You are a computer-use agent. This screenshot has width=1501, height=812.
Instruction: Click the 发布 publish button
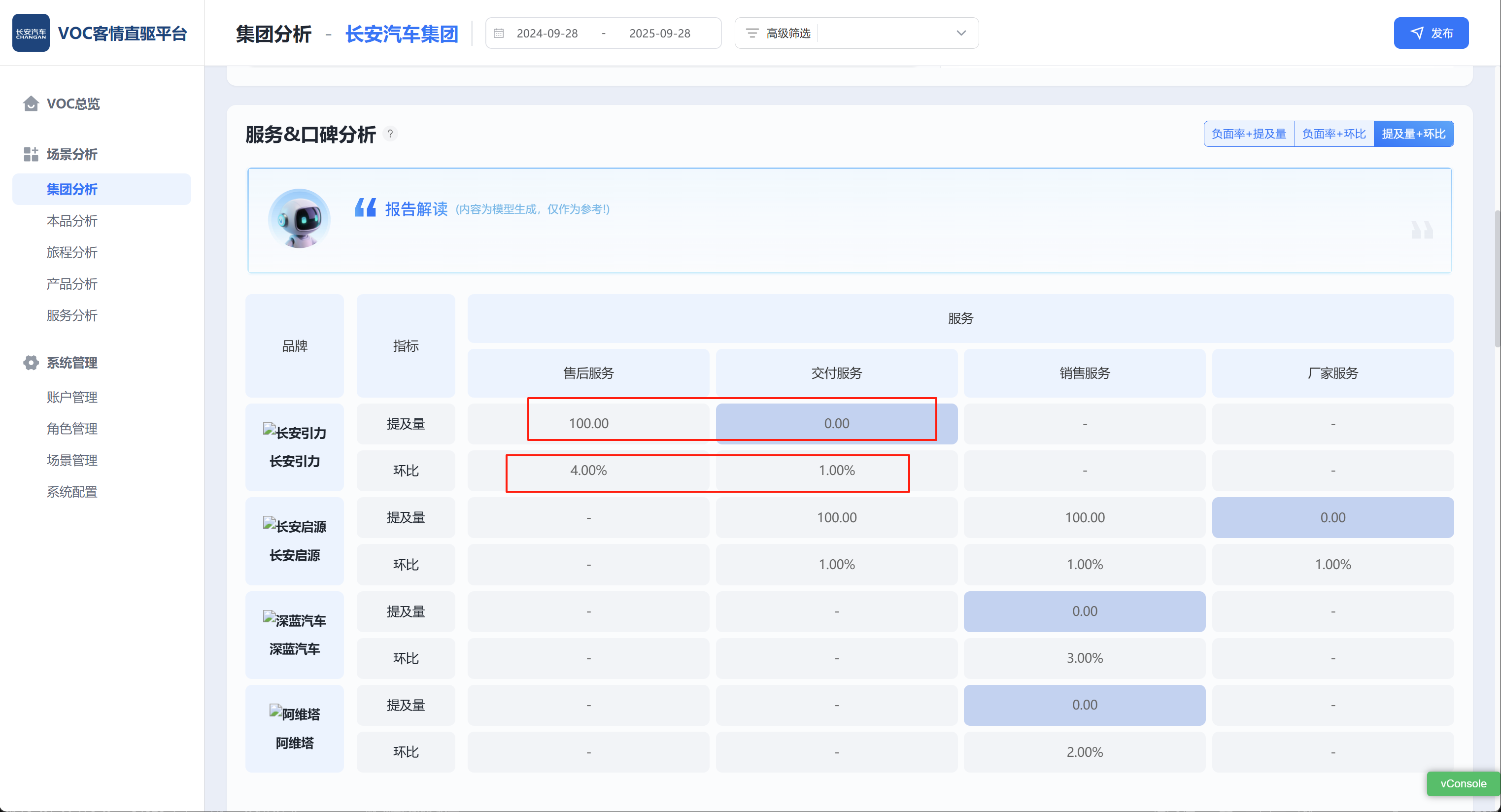tap(1431, 33)
